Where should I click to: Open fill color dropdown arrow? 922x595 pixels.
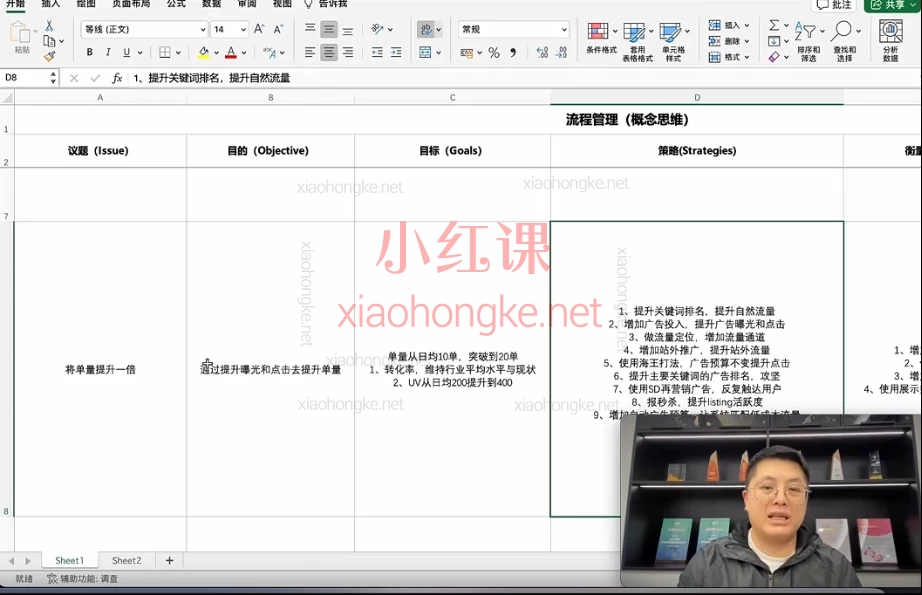[216, 53]
